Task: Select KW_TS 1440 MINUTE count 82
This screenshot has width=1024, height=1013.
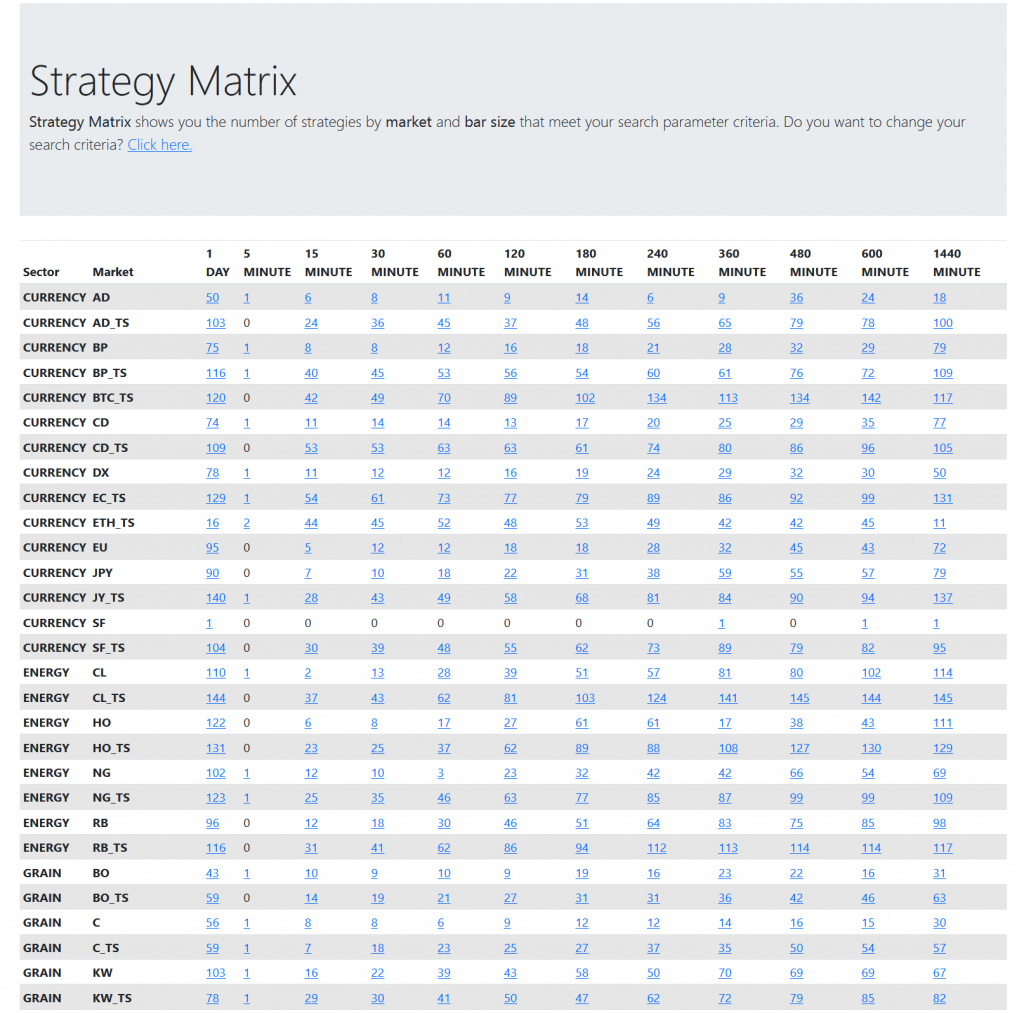Action: [x=939, y=998]
